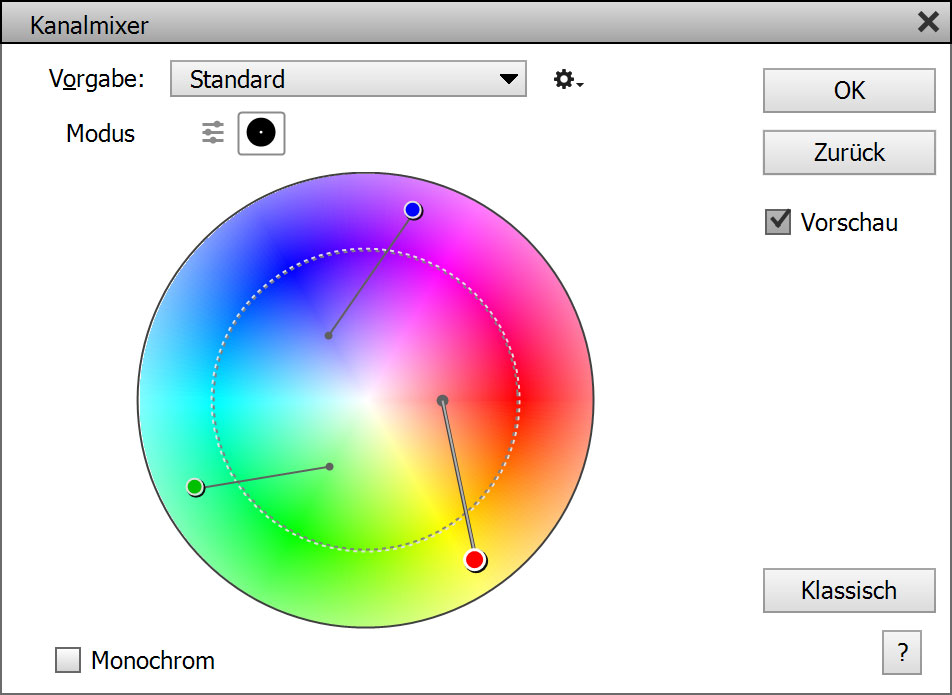Select the red channel handle
The image size is (952, 695).
pyautogui.click(x=475, y=560)
